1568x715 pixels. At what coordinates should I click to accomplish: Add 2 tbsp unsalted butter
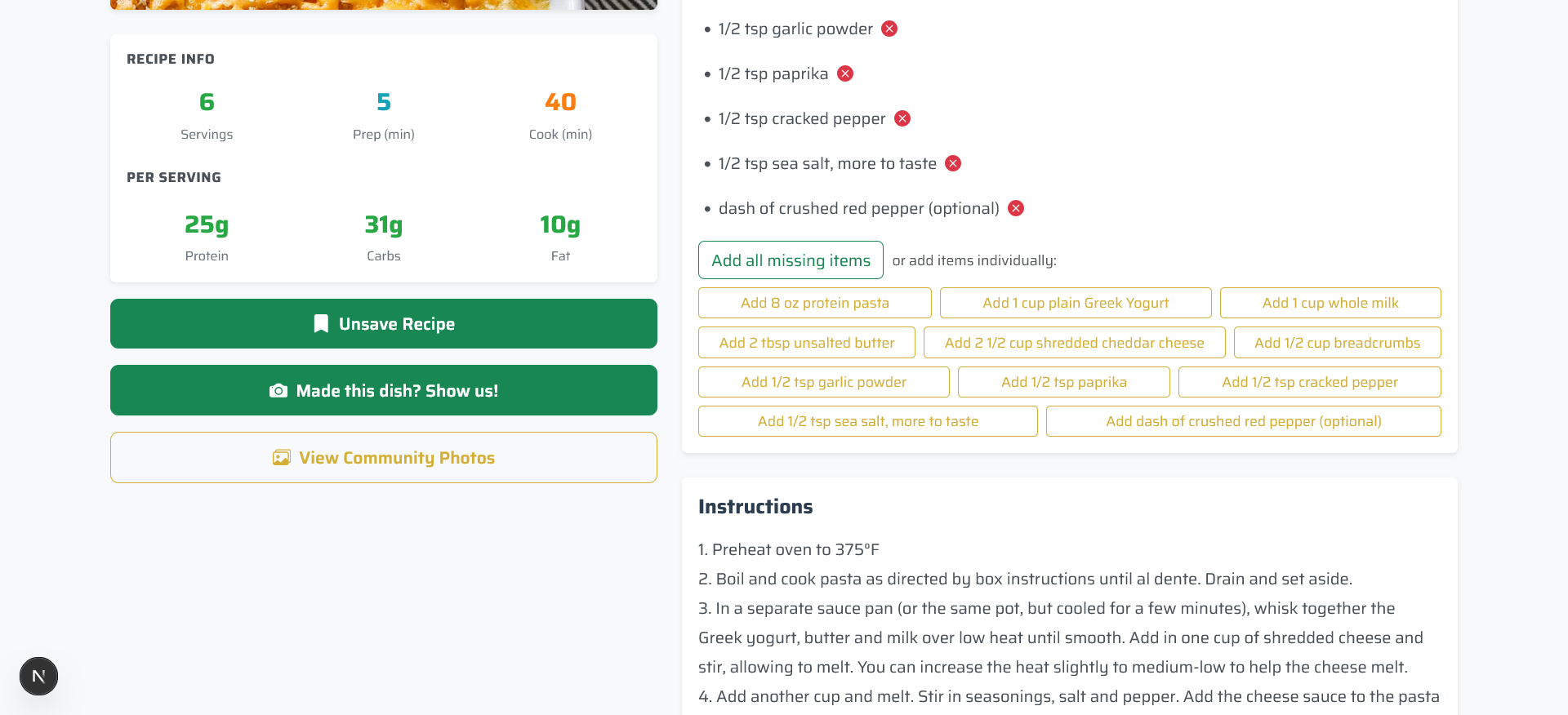[806, 342]
